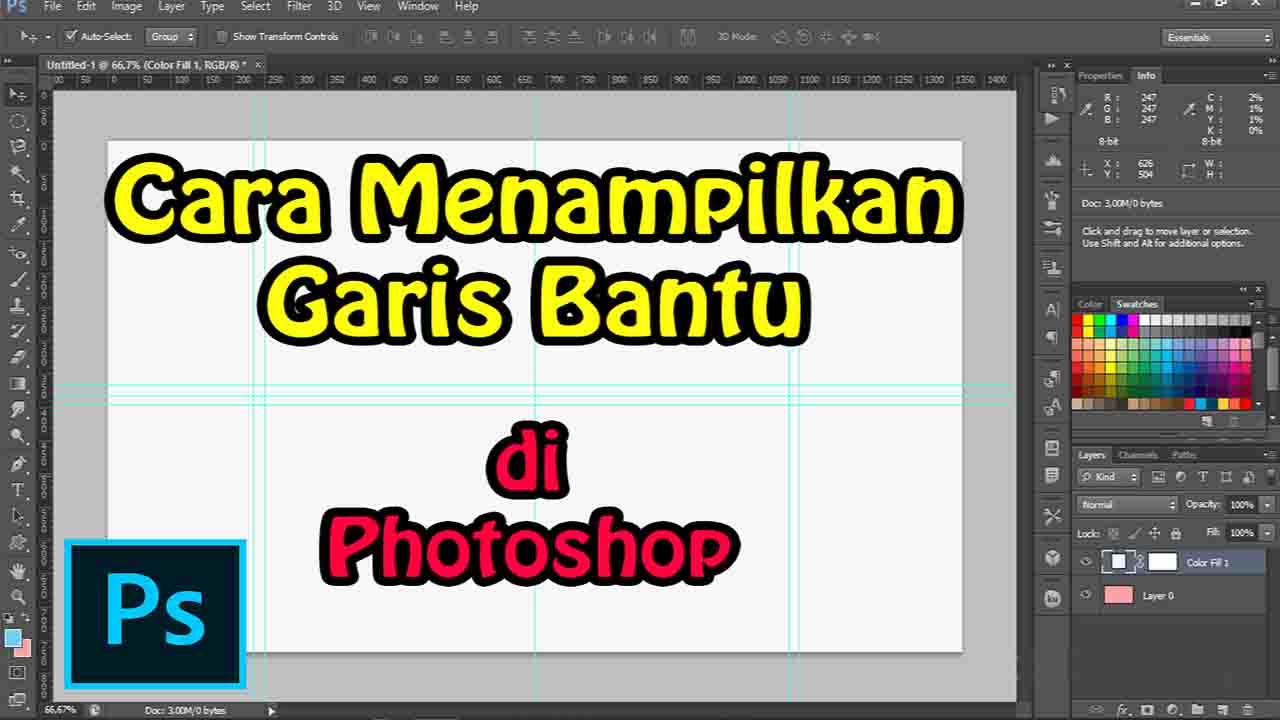Open the File menu
1280x720 pixels.
click(52, 6)
